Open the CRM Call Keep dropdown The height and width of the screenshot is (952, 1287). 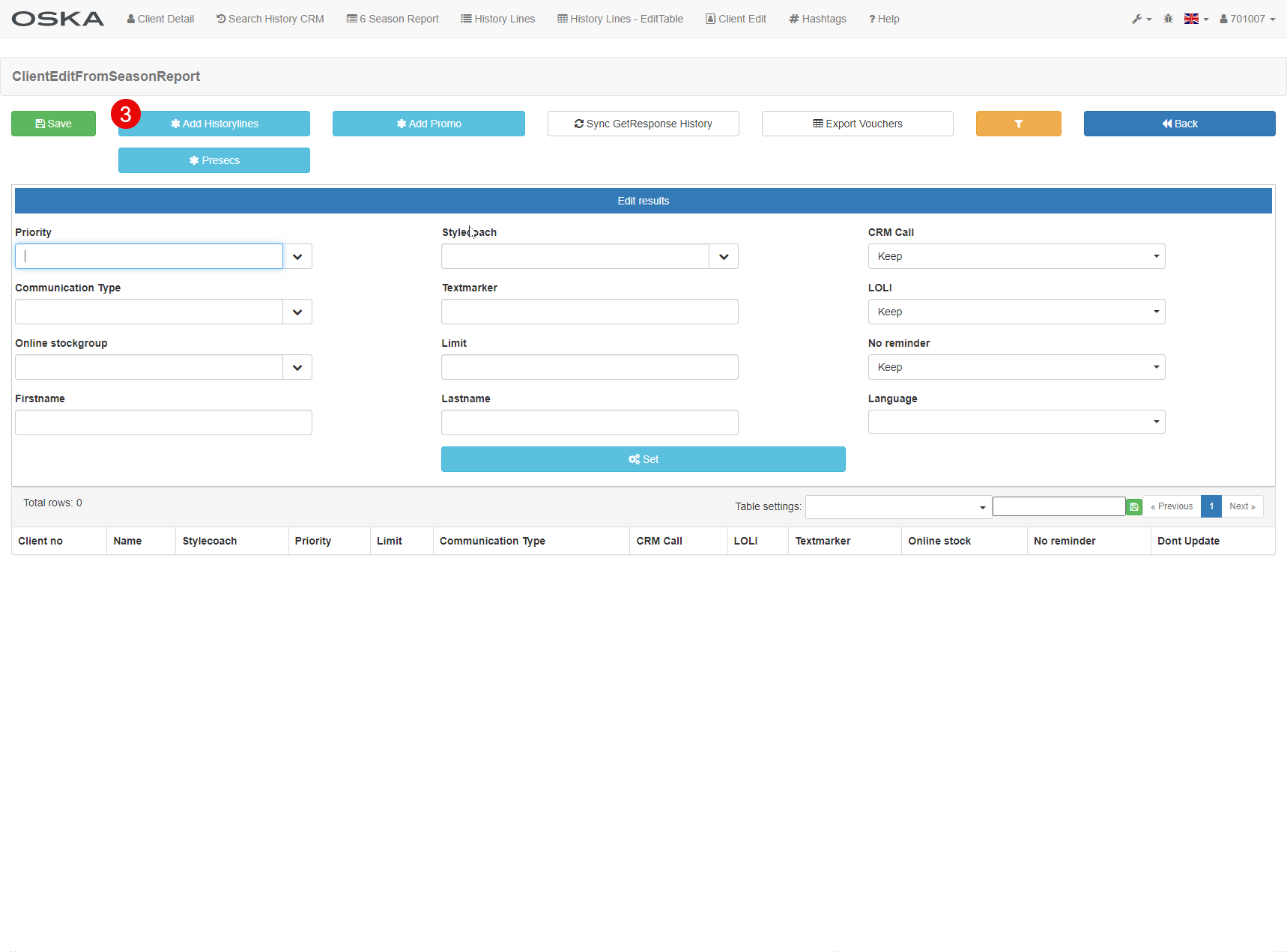click(x=1017, y=256)
